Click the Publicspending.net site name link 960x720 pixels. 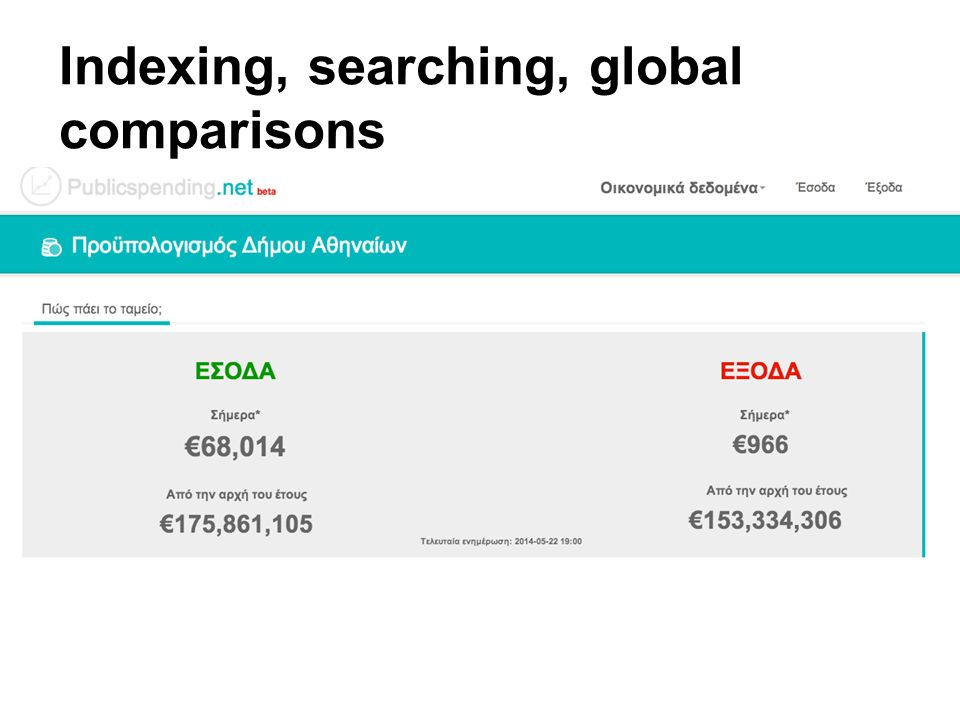pos(160,187)
